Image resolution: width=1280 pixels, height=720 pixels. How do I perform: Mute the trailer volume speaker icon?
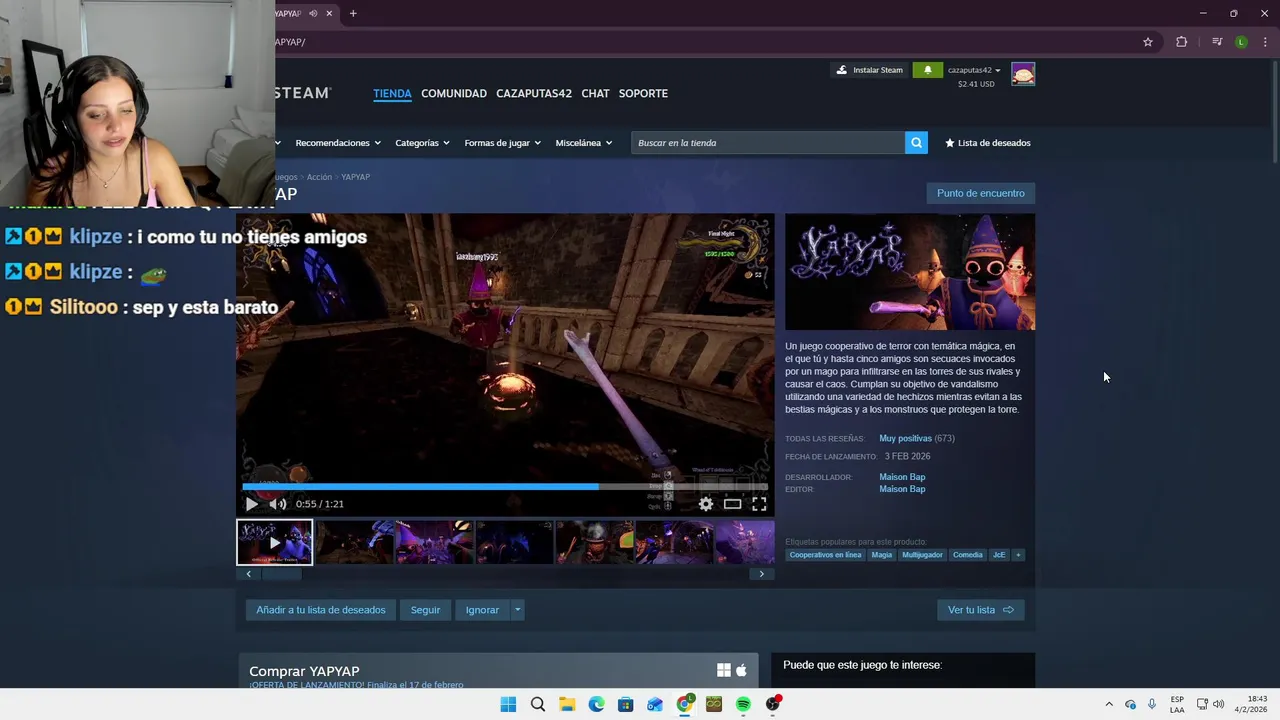pos(278,504)
